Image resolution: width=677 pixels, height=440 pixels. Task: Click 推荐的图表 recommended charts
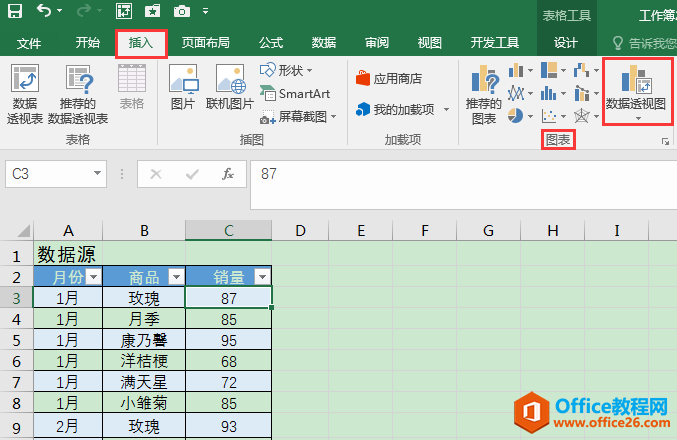[484, 95]
